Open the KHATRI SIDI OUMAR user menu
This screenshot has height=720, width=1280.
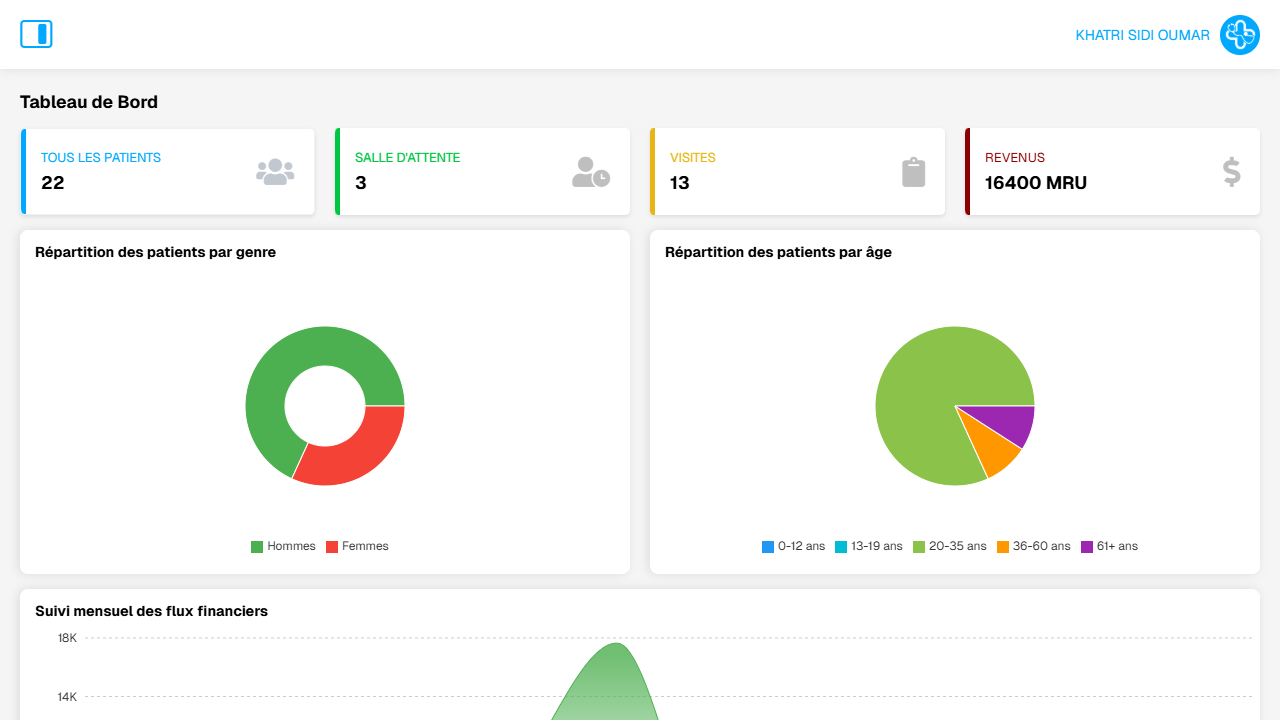[x=1142, y=35]
